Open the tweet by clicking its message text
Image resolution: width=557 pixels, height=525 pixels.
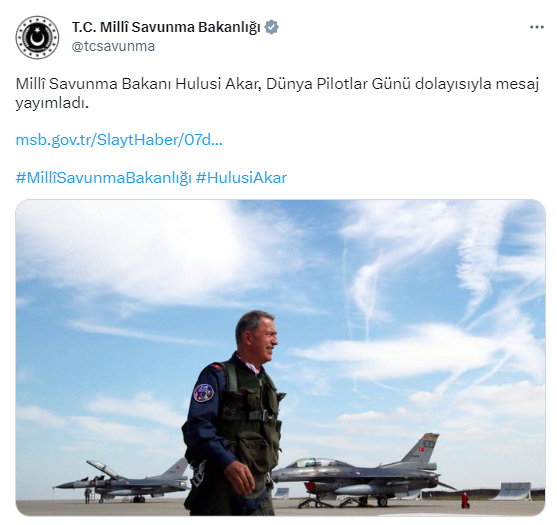(277, 94)
